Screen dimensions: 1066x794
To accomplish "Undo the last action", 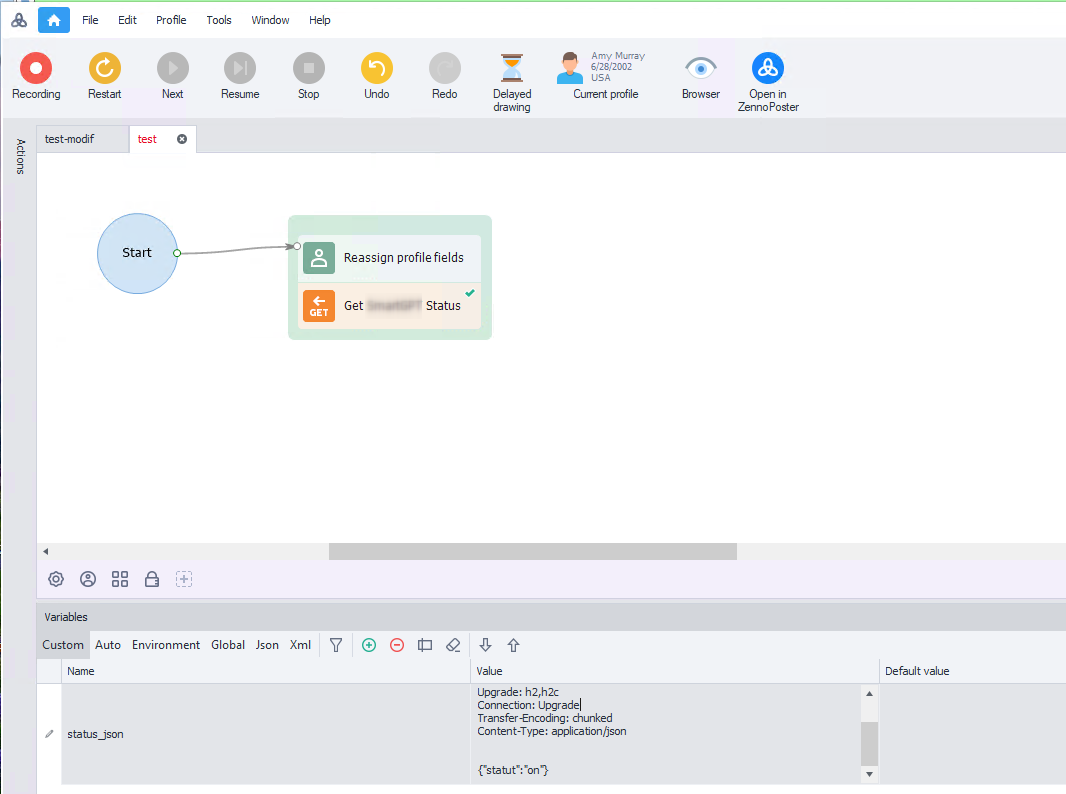I will coord(377,76).
